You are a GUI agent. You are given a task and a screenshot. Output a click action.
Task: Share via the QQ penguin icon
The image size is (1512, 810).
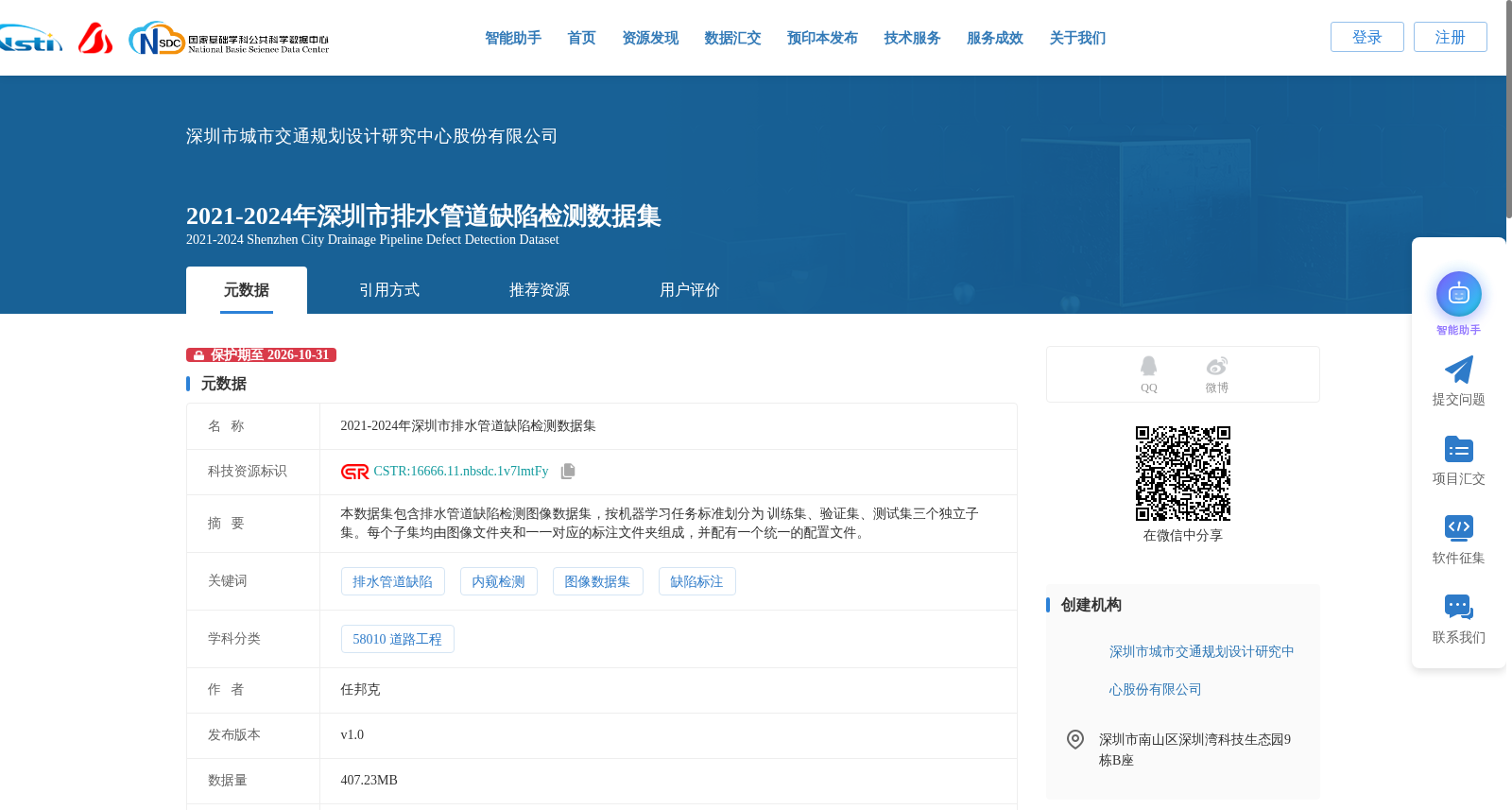(x=1148, y=366)
